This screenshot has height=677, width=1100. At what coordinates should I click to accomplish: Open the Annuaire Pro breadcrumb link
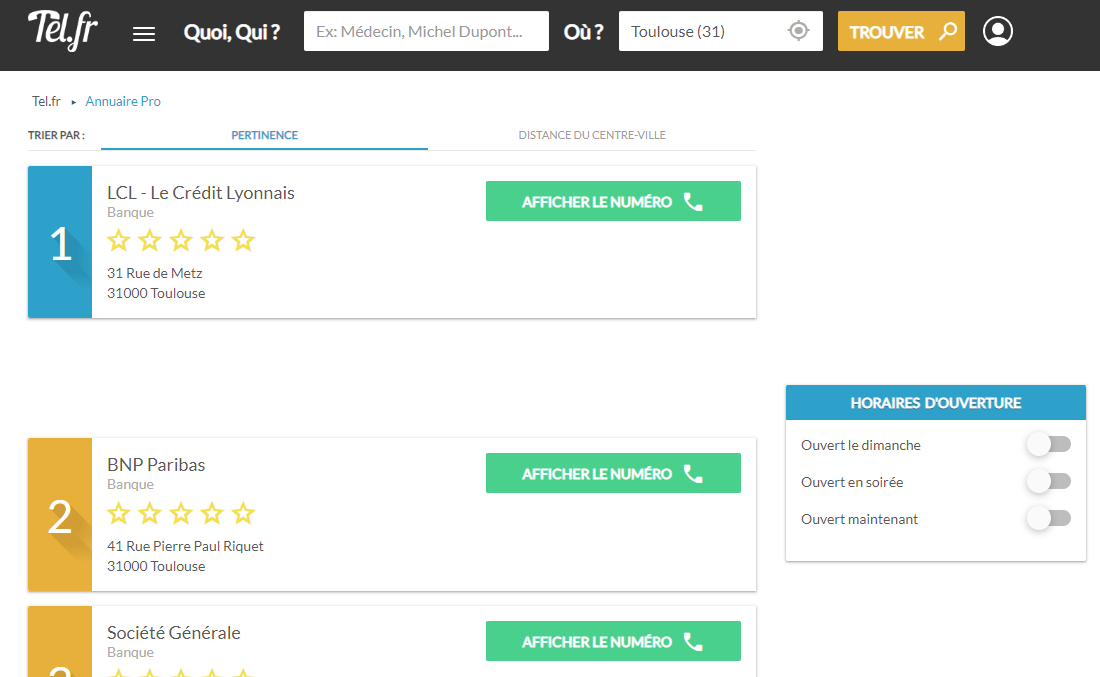click(x=123, y=101)
